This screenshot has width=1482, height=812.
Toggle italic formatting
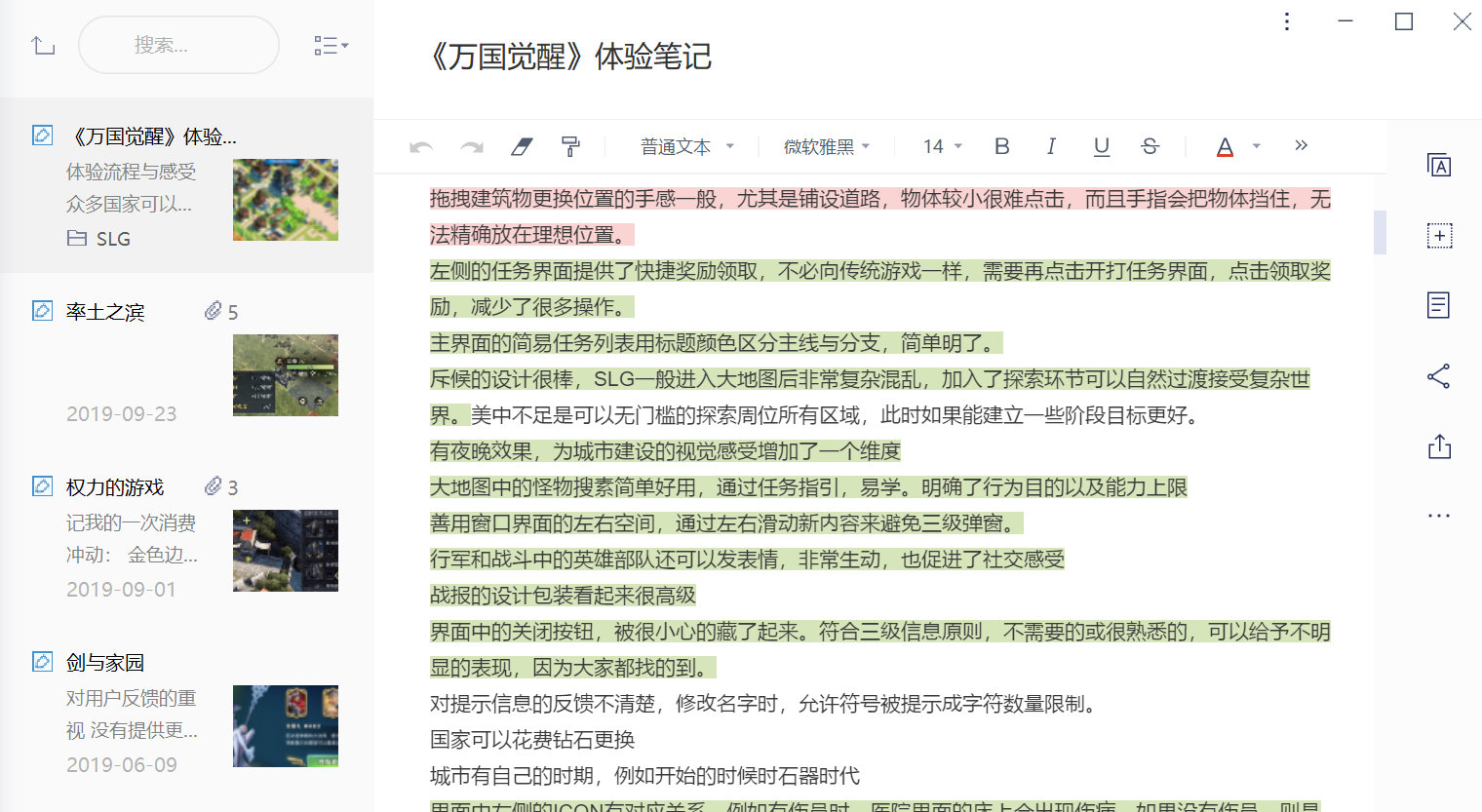click(1051, 146)
